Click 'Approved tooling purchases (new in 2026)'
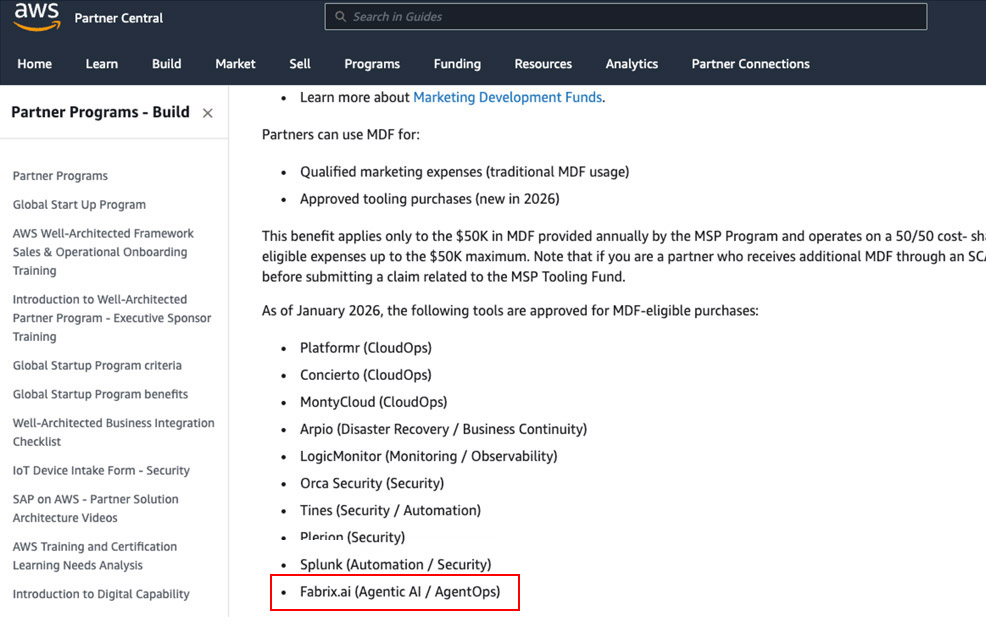The height and width of the screenshot is (633, 986). (x=429, y=199)
